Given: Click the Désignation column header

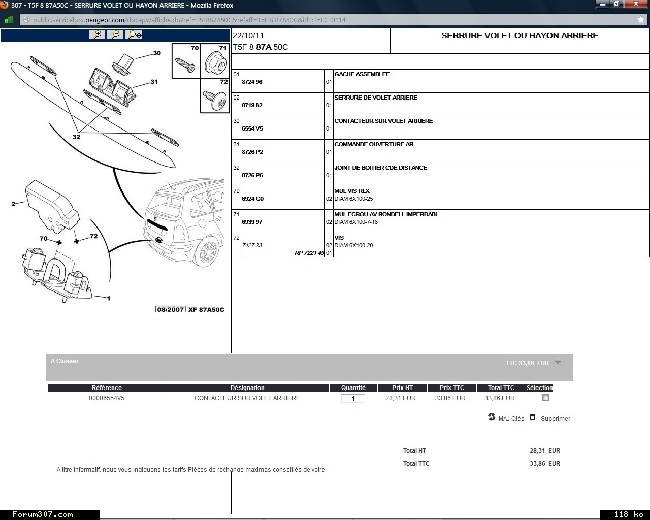Looking at the screenshot, I should [247, 388].
